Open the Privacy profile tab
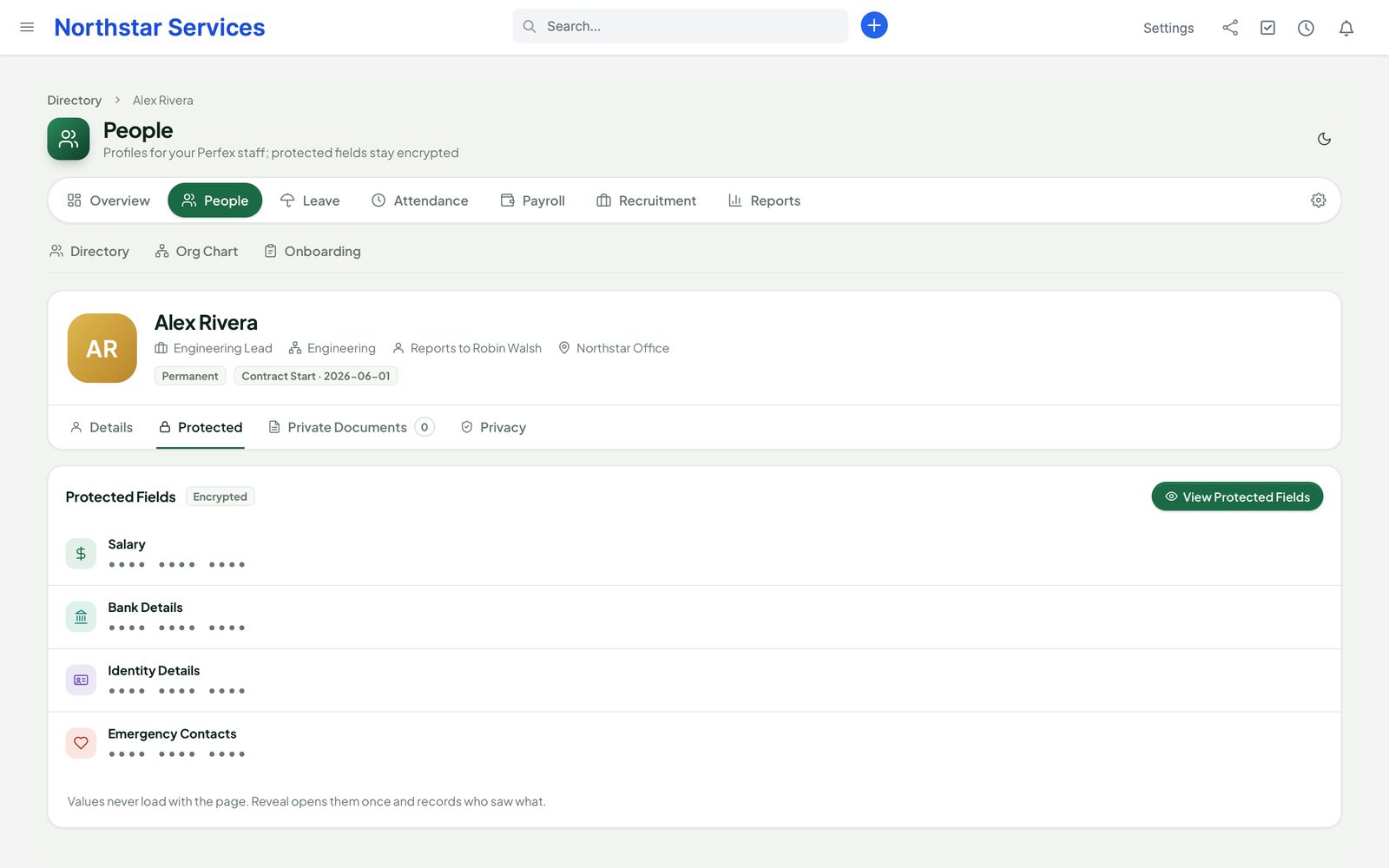 coord(493,427)
